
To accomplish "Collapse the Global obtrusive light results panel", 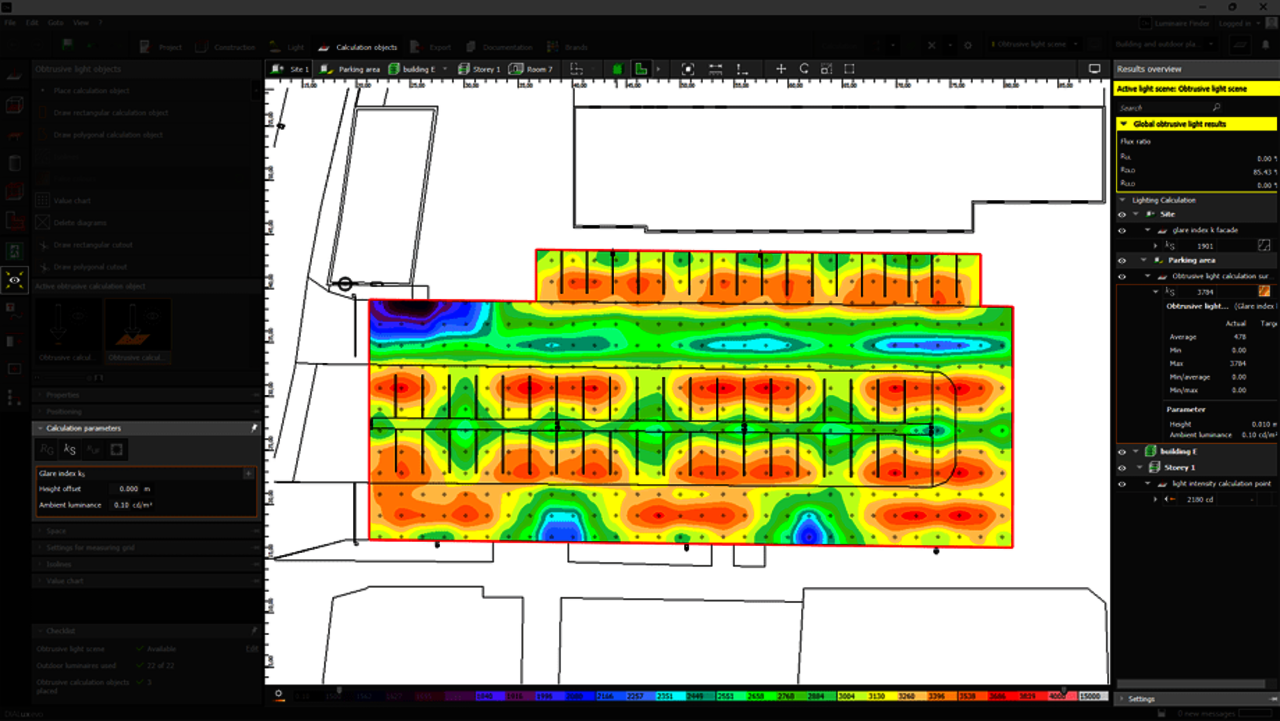I will click(1124, 124).
